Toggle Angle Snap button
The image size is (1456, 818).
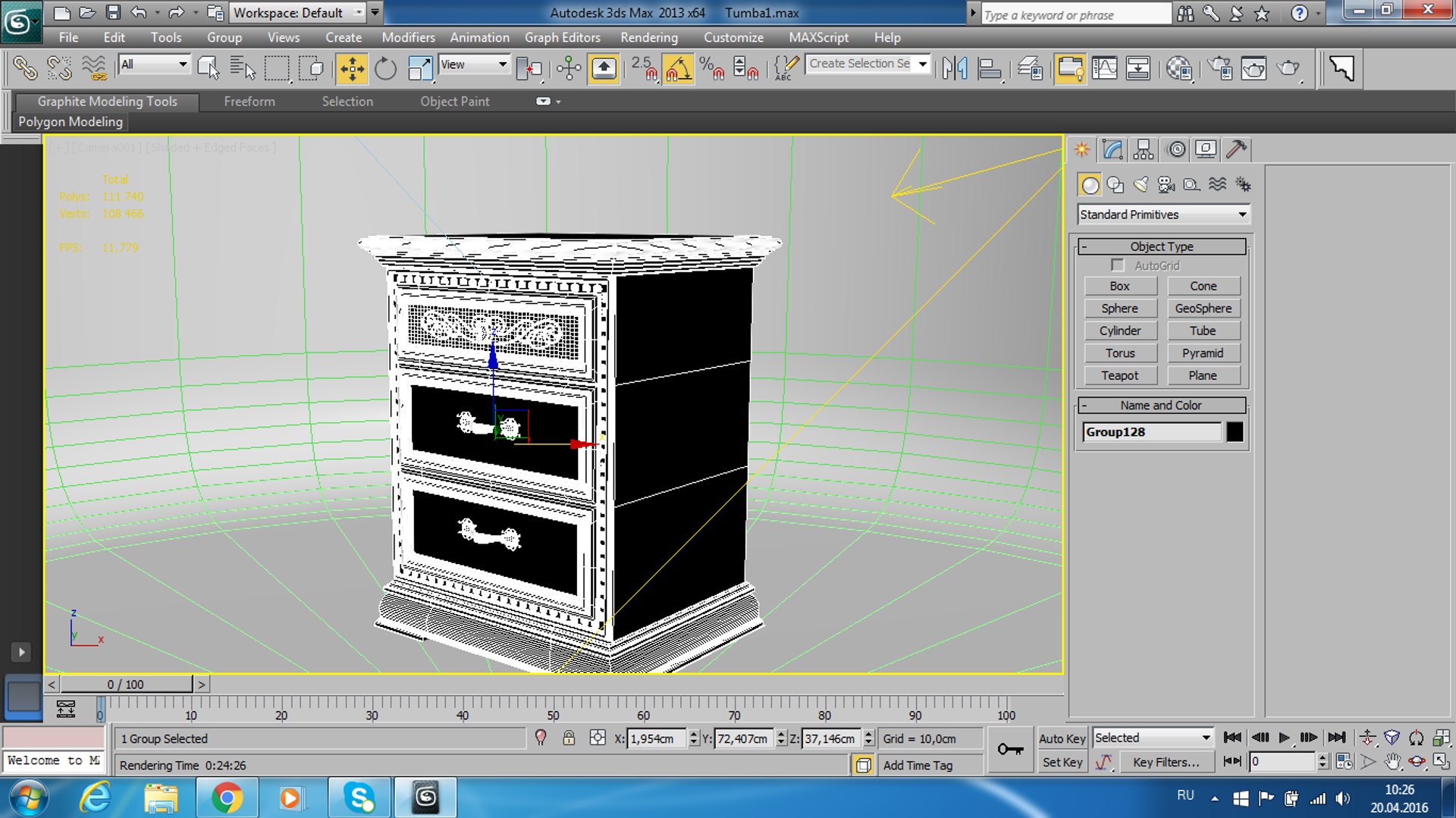(x=678, y=68)
